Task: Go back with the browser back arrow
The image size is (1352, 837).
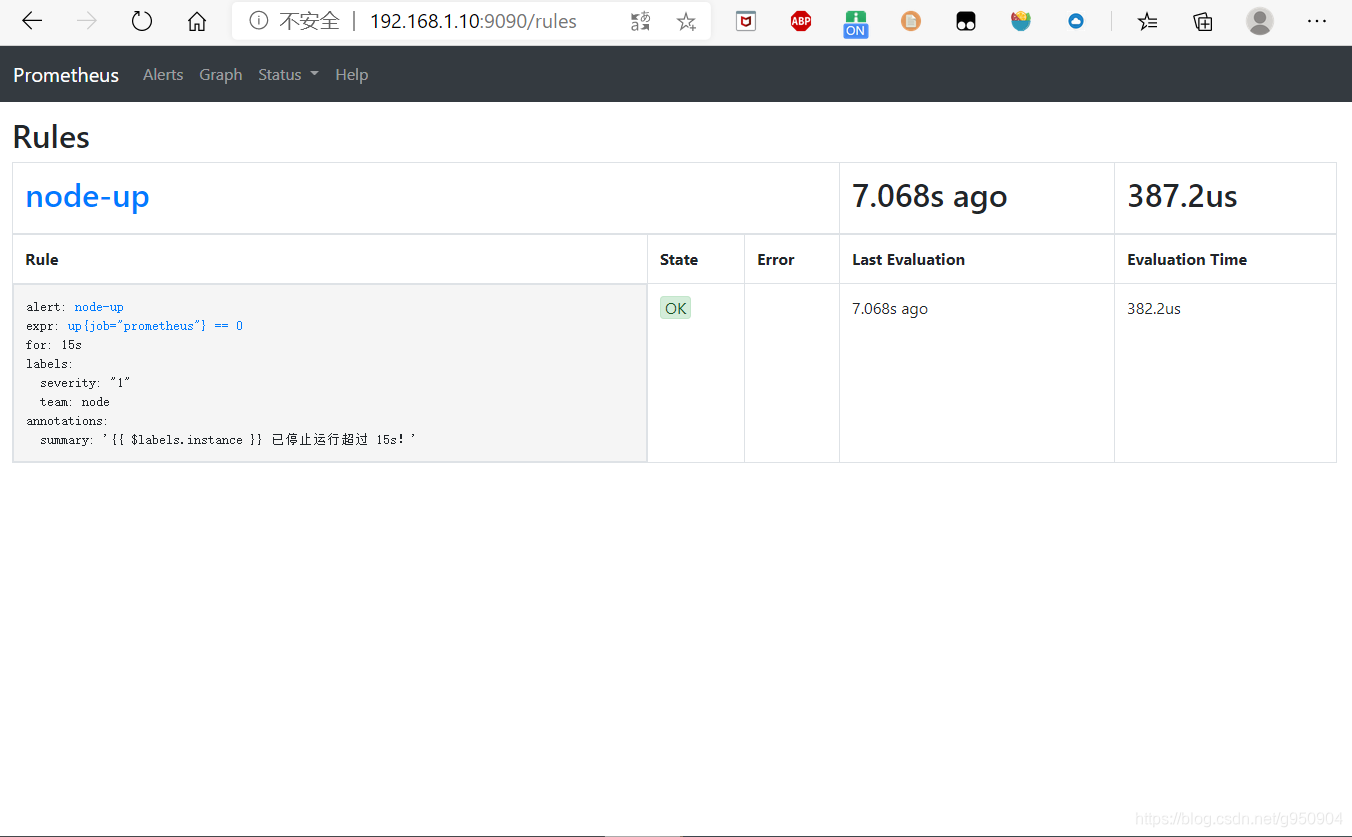Action: pos(32,21)
